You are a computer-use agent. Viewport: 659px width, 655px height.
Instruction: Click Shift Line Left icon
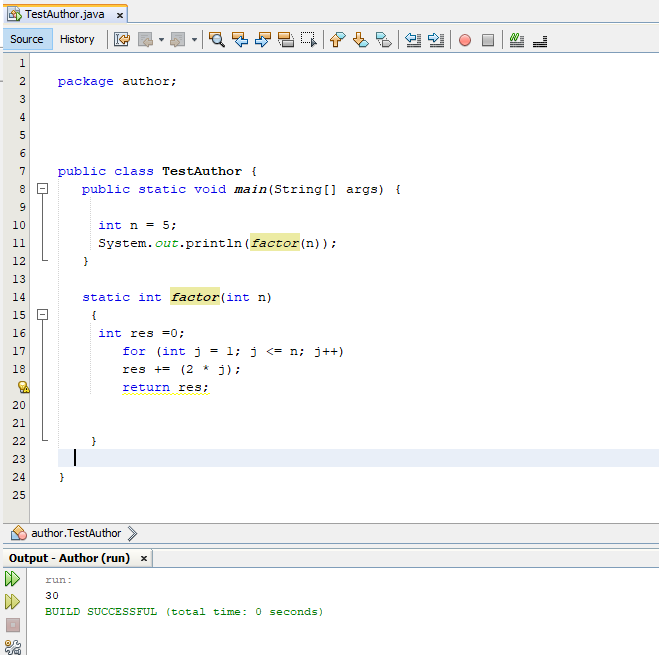pos(413,40)
